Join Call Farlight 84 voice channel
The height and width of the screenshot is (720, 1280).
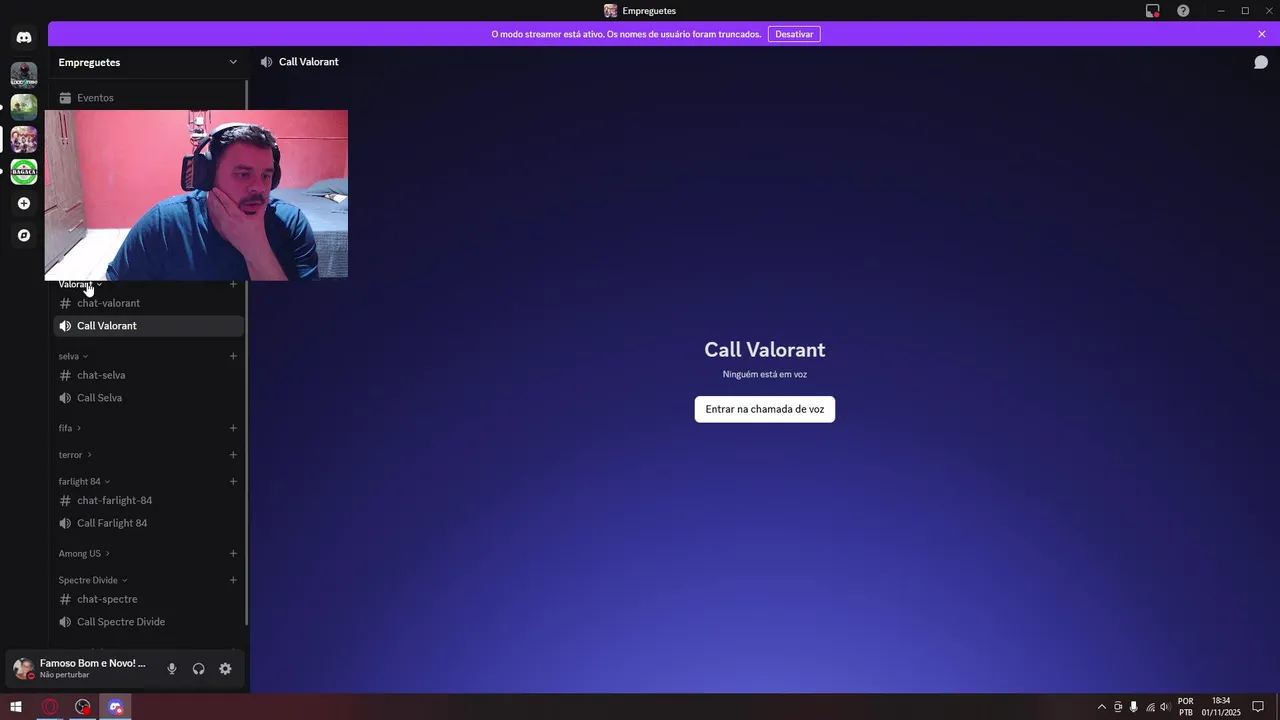[x=148, y=523]
